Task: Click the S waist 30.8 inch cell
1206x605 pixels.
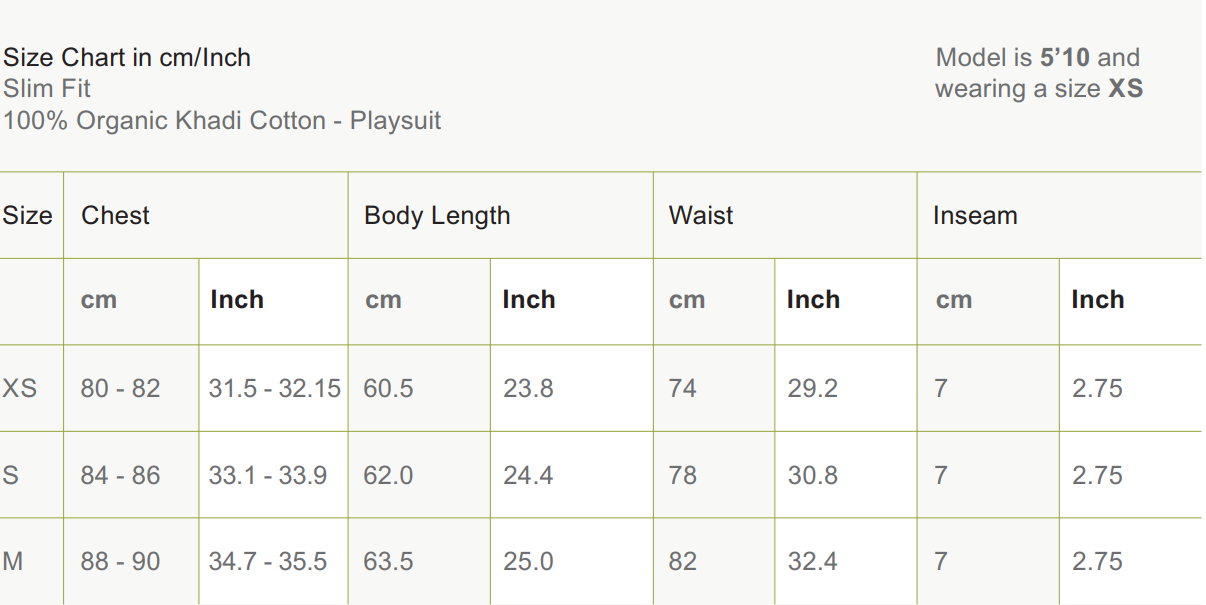Action: coord(812,475)
